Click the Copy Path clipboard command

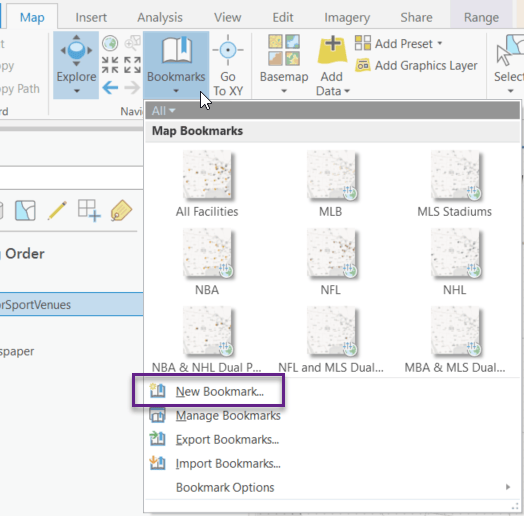tap(20, 89)
